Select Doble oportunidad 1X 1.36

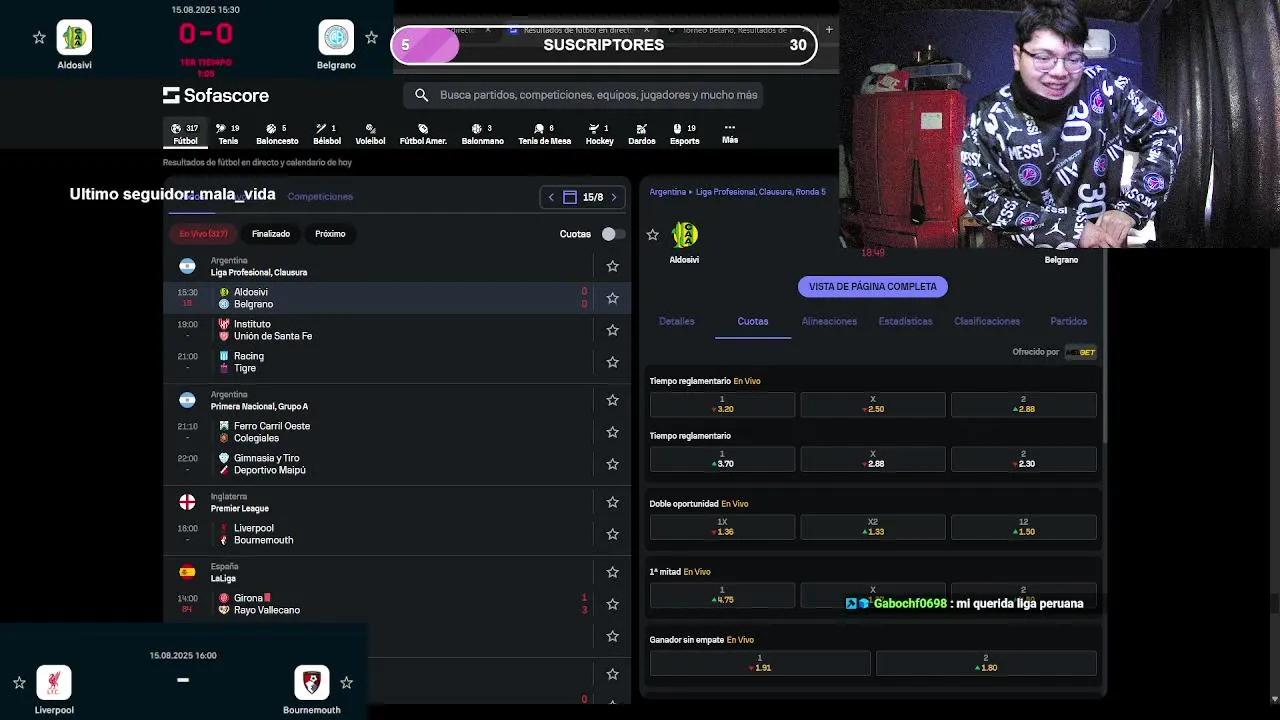(722, 527)
